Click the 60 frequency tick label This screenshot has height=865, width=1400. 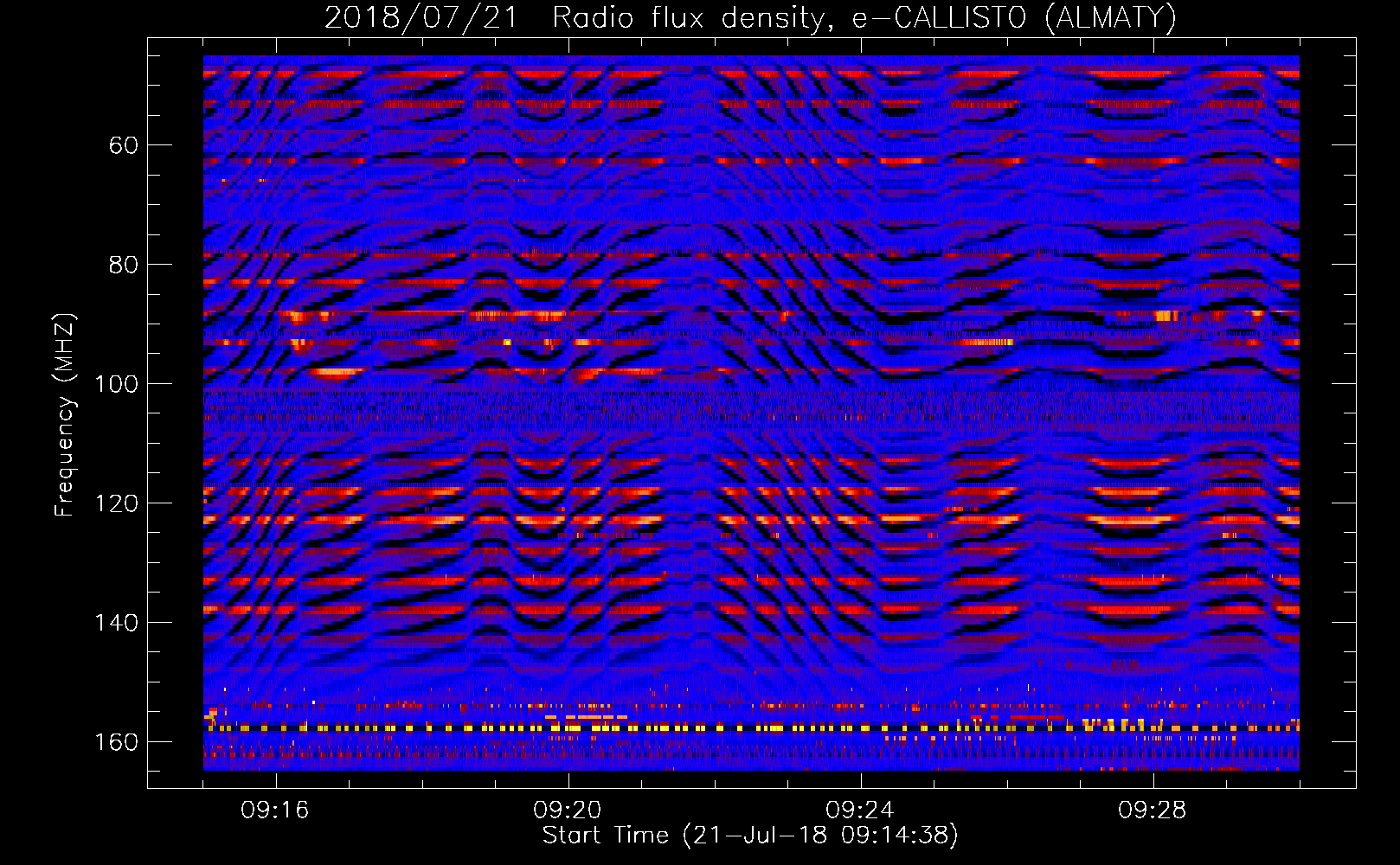pyautogui.click(x=124, y=145)
